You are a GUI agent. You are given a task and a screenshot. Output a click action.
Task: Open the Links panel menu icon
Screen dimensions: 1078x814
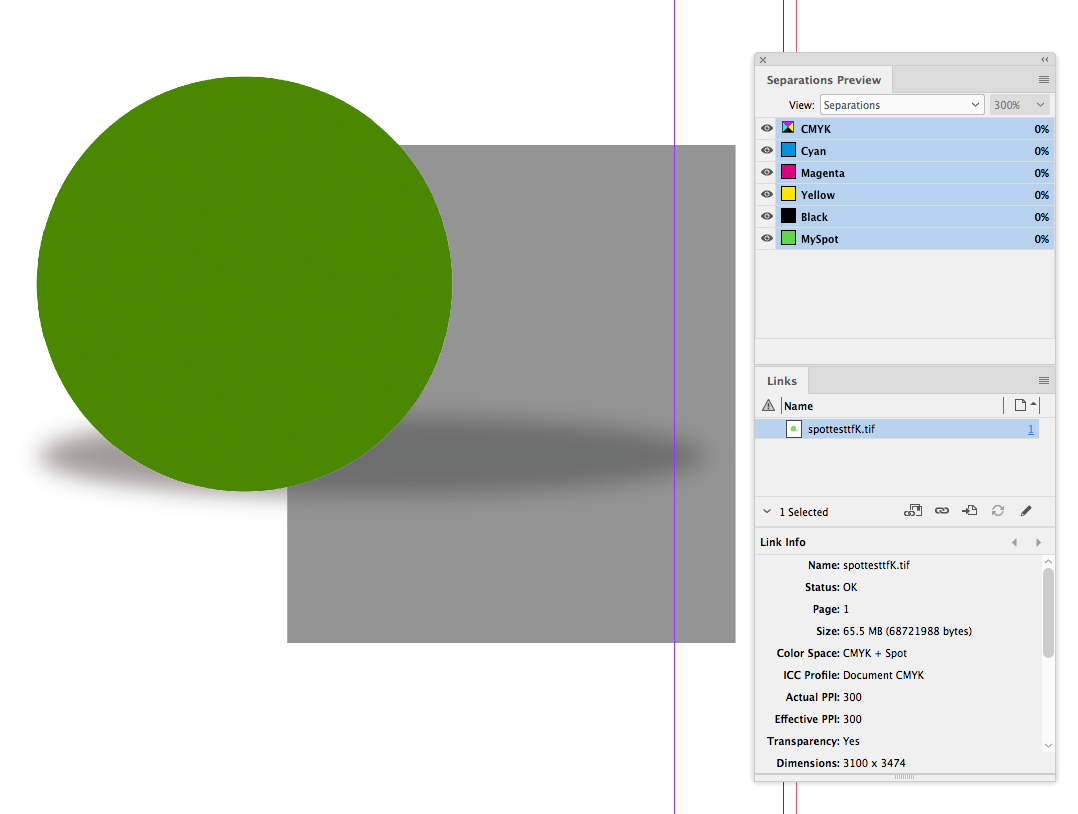point(1044,380)
